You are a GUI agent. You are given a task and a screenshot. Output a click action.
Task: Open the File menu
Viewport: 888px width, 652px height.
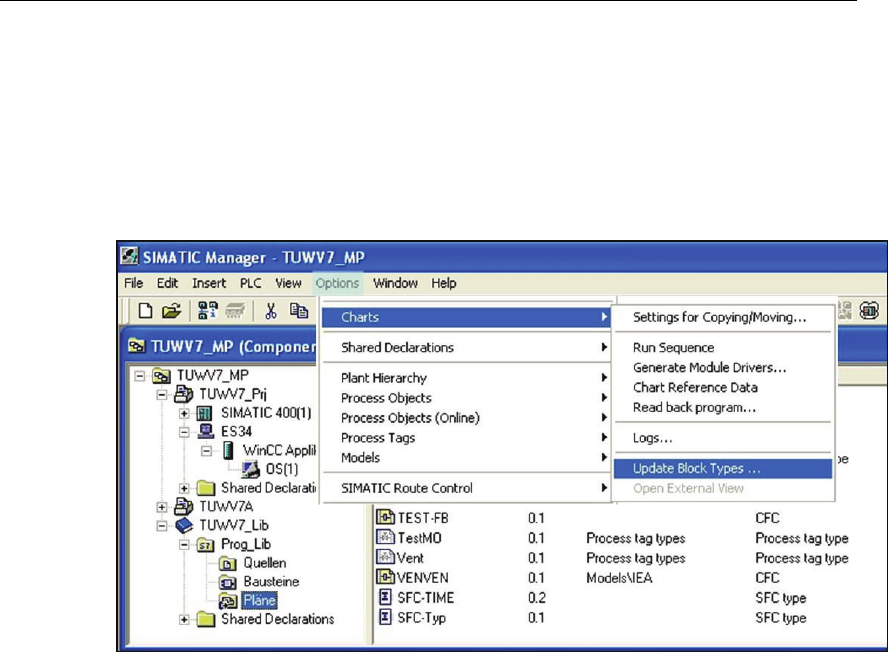pos(134,283)
